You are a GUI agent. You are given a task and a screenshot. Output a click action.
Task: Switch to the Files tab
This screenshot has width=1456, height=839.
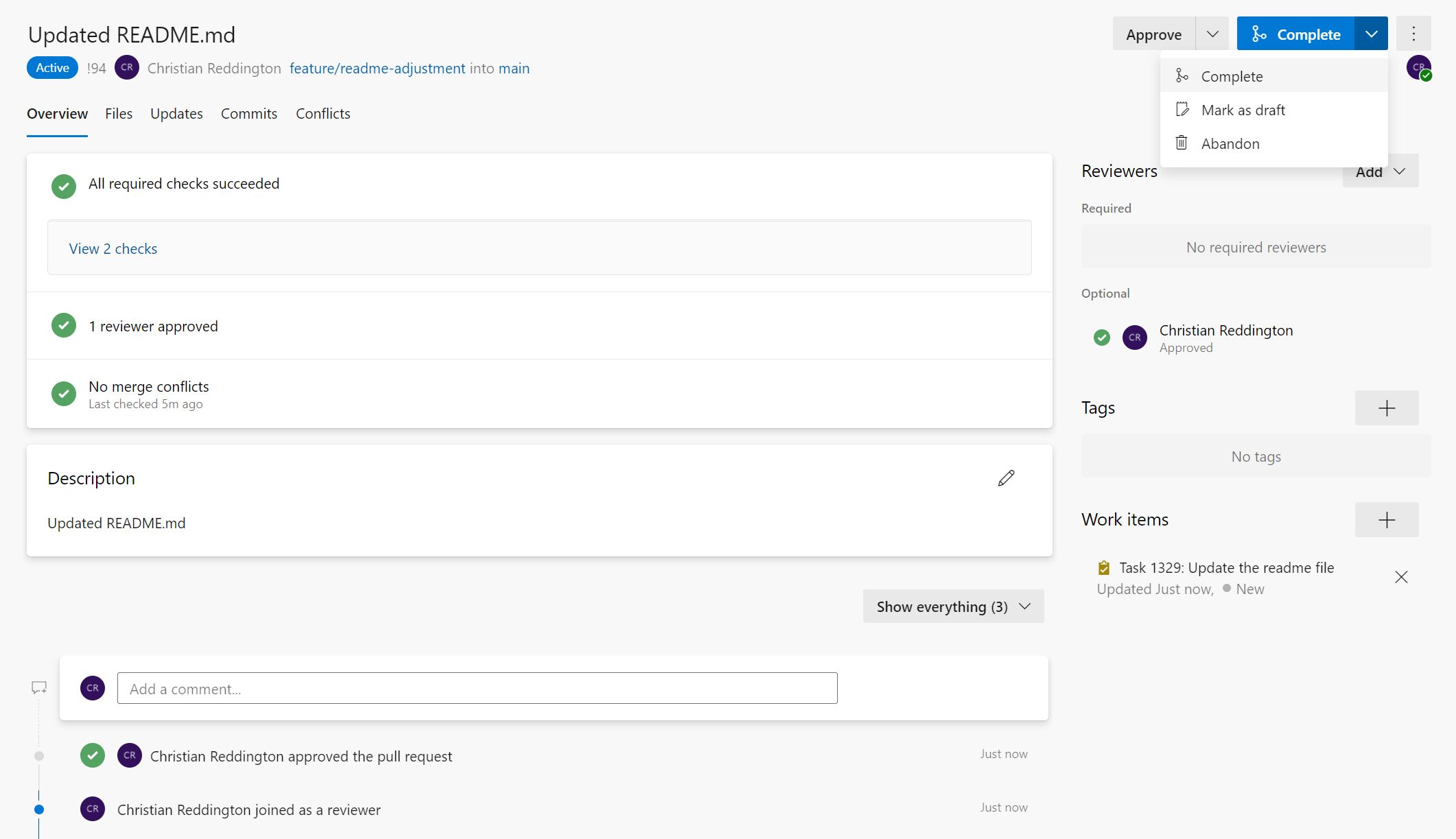(x=118, y=114)
